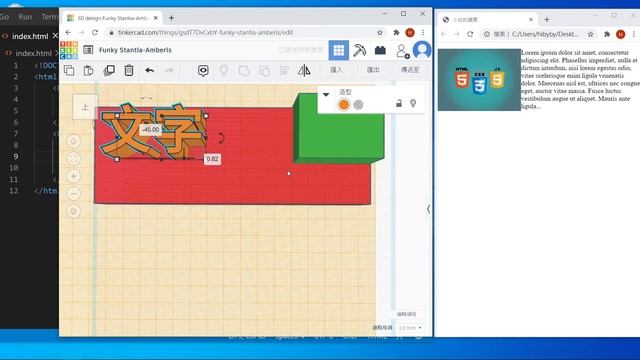The height and width of the screenshot is (360, 640).
Task: Go back in Tinkercad browser window
Action: click(x=68, y=32)
